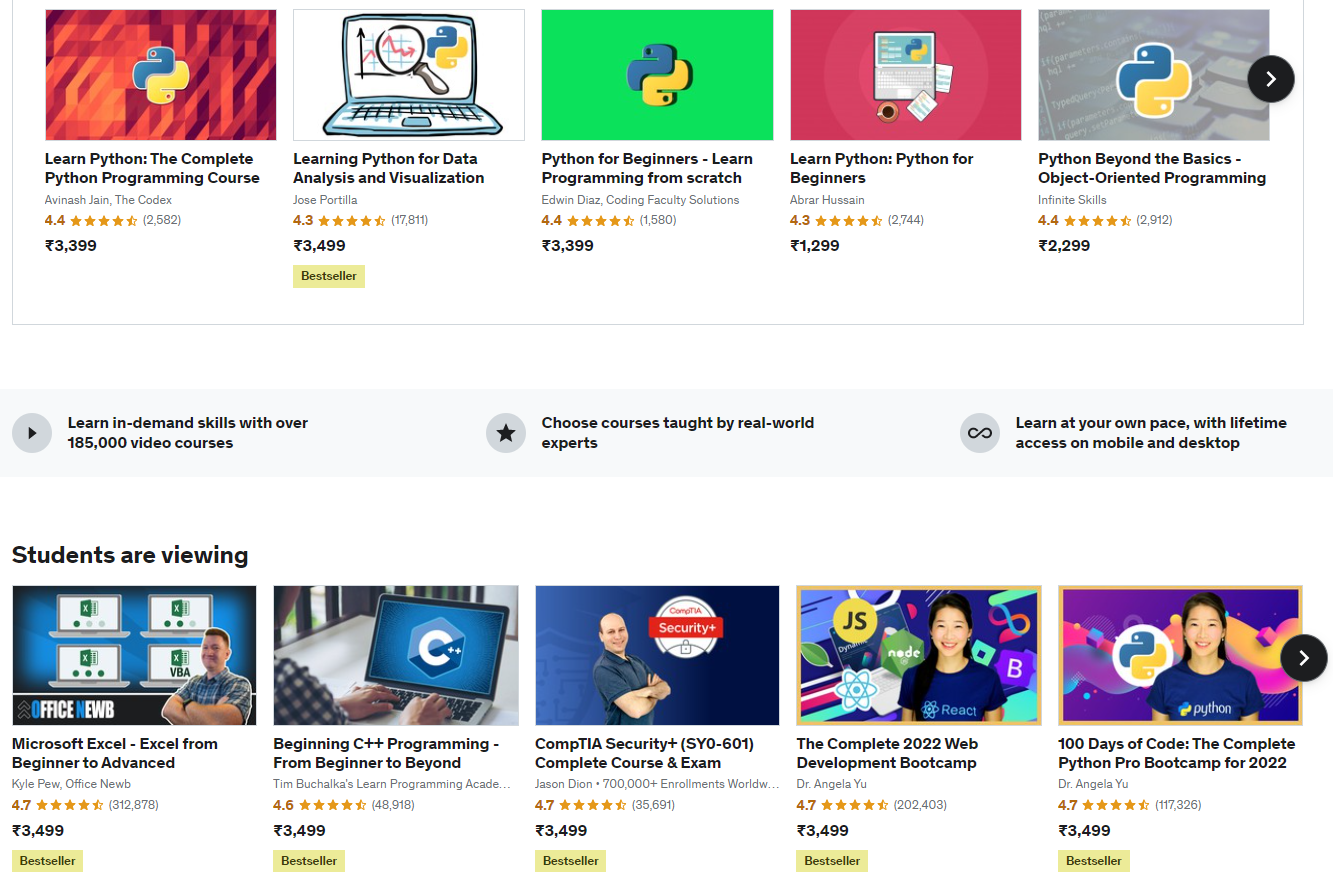The height and width of the screenshot is (886, 1333).
Task: Open Beginning C++ Programming thumbnail
Action: pos(396,655)
